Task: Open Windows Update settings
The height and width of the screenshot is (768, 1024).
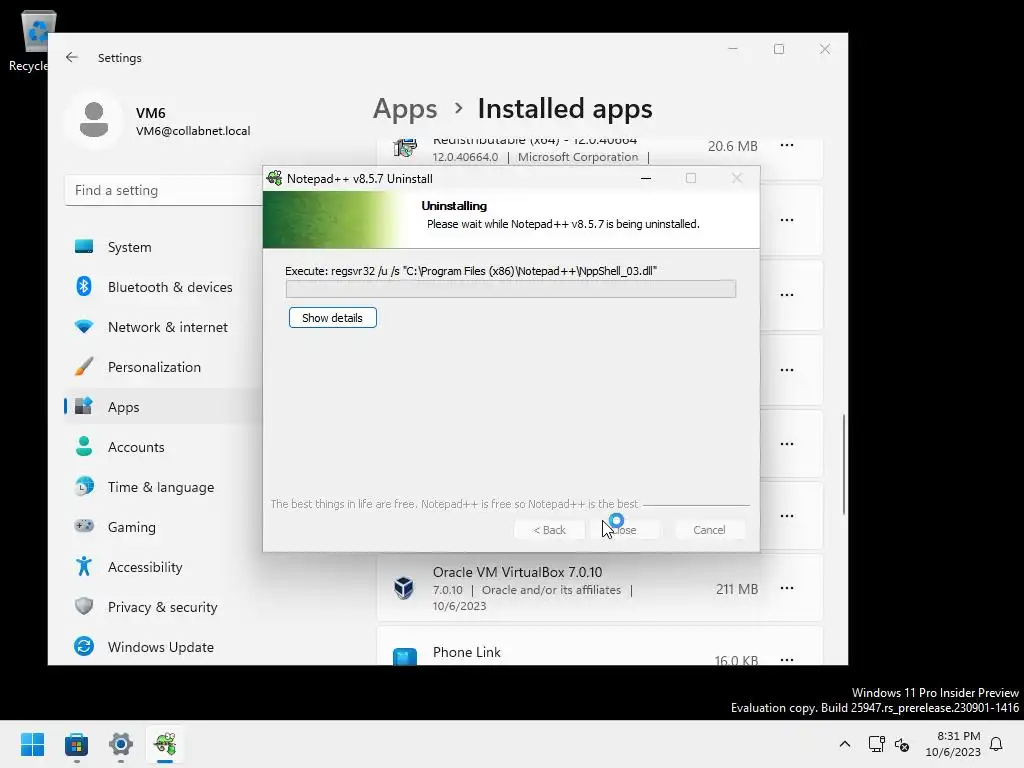Action: [x=163, y=647]
